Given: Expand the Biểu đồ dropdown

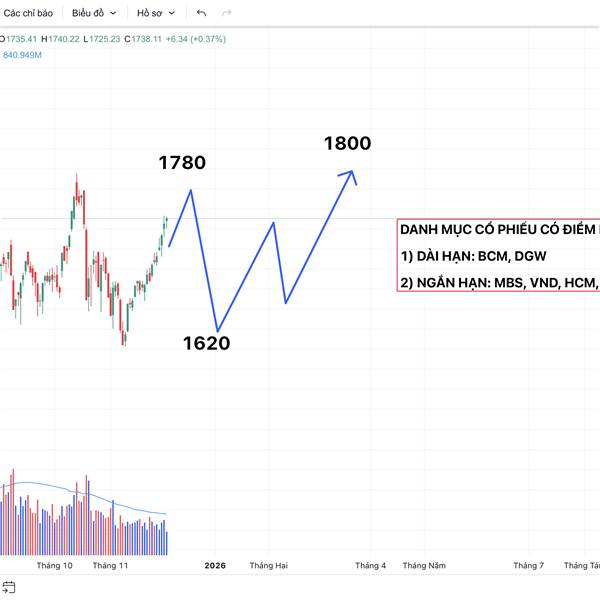Looking at the screenshot, I should click(x=94, y=13).
